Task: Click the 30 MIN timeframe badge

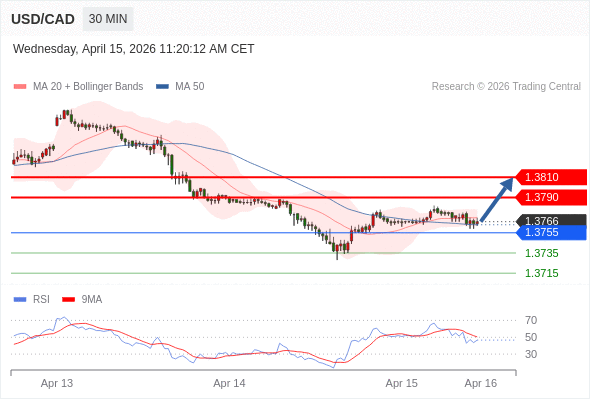Action: [108, 19]
